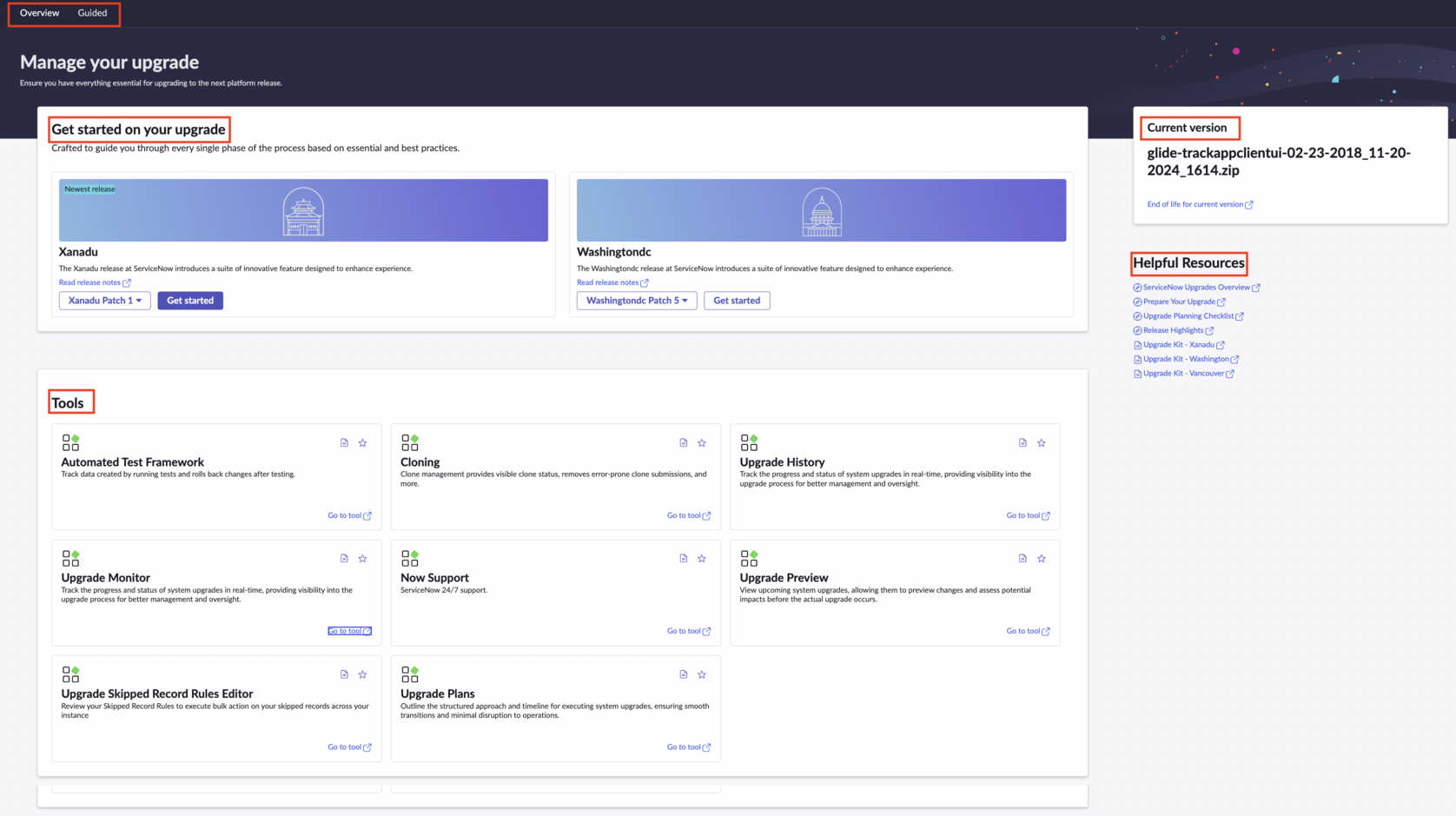
Task: Click the Now Support card title
Action: click(x=434, y=578)
